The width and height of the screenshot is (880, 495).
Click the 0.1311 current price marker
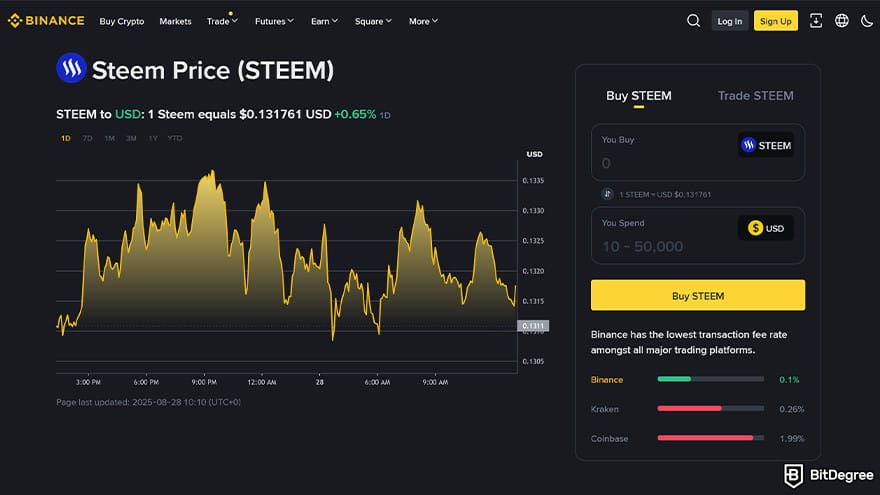533,326
